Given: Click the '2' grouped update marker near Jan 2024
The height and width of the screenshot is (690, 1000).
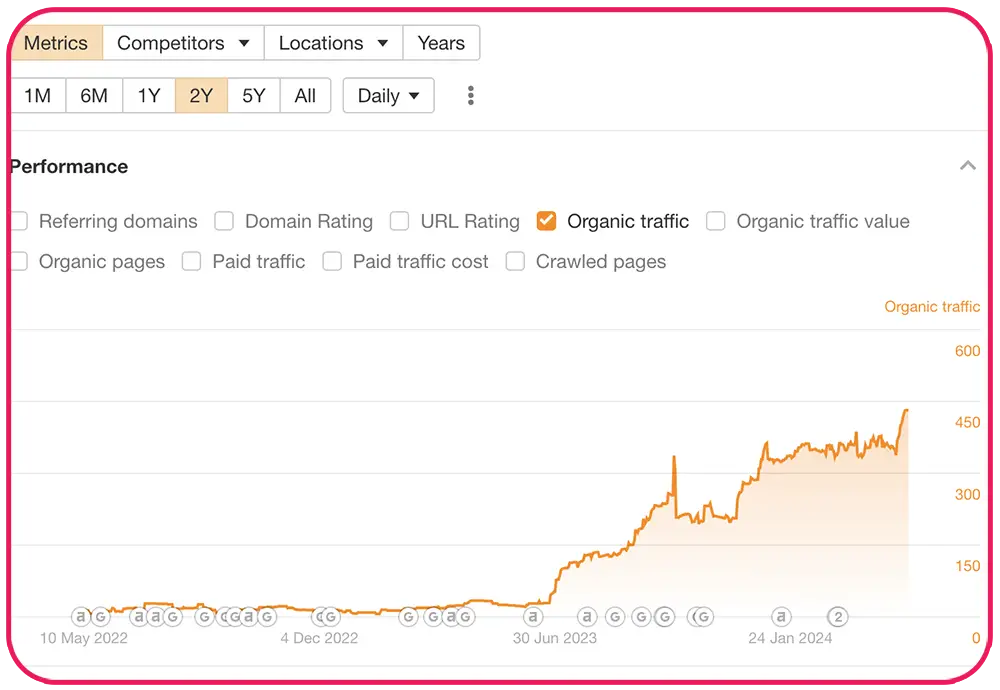Looking at the screenshot, I should coord(837,617).
